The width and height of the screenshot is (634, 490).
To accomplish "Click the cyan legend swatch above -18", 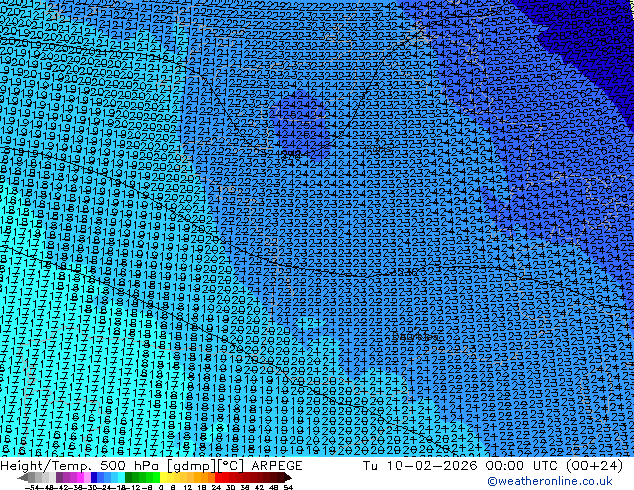I will click(x=121, y=477).
